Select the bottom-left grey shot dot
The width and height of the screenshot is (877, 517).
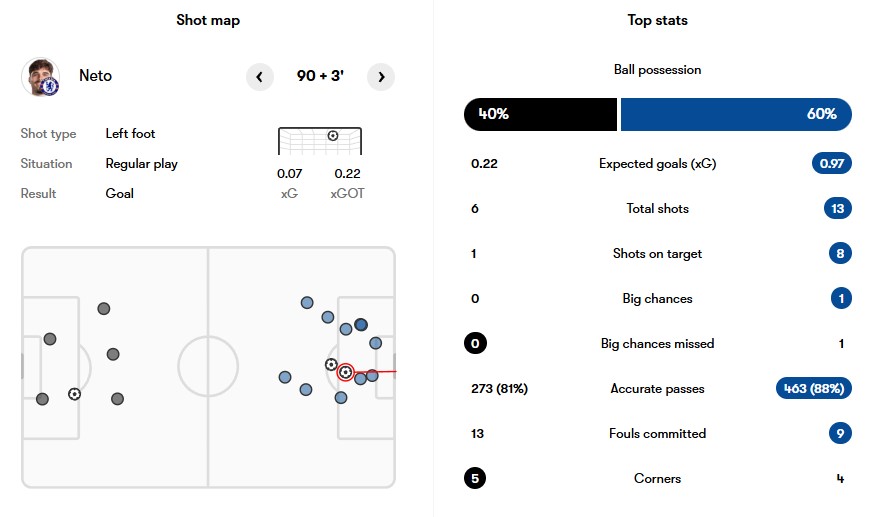point(43,399)
